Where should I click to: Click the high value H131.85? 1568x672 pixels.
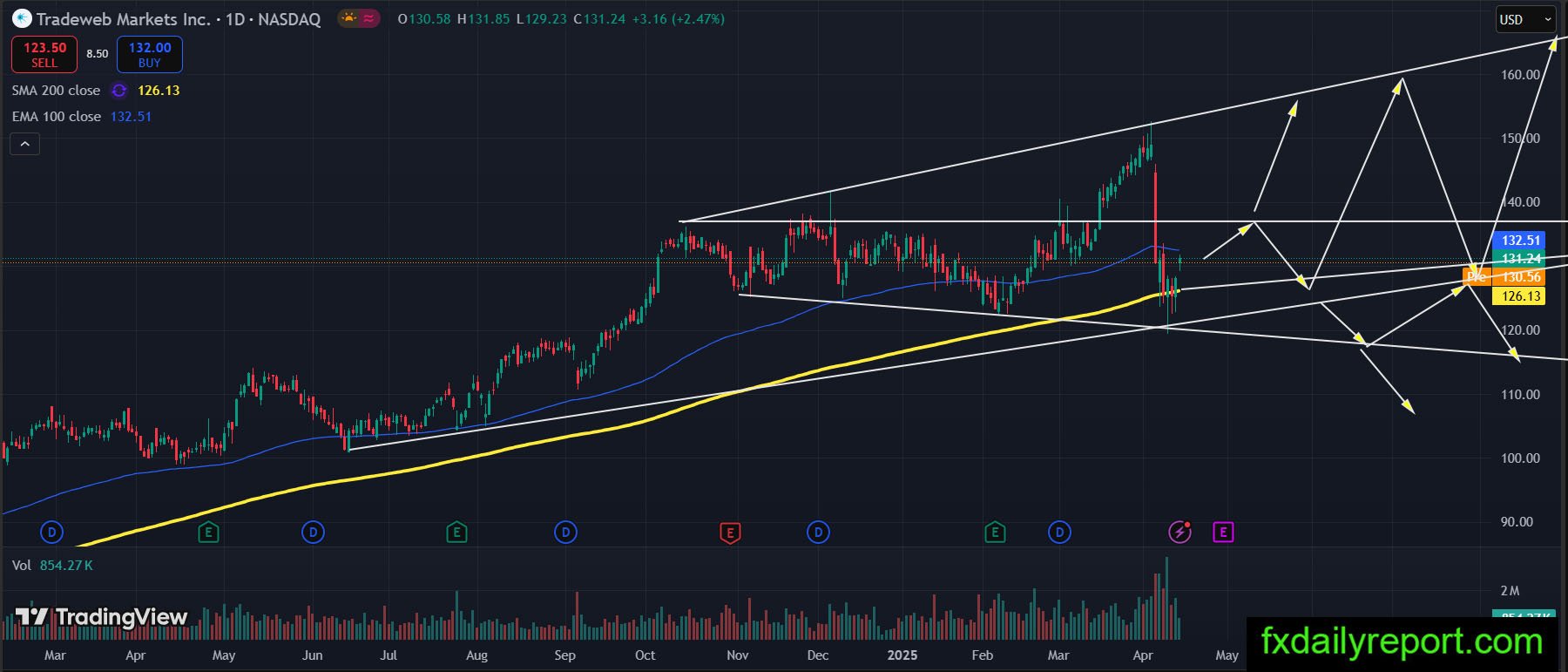tap(483, 19)
